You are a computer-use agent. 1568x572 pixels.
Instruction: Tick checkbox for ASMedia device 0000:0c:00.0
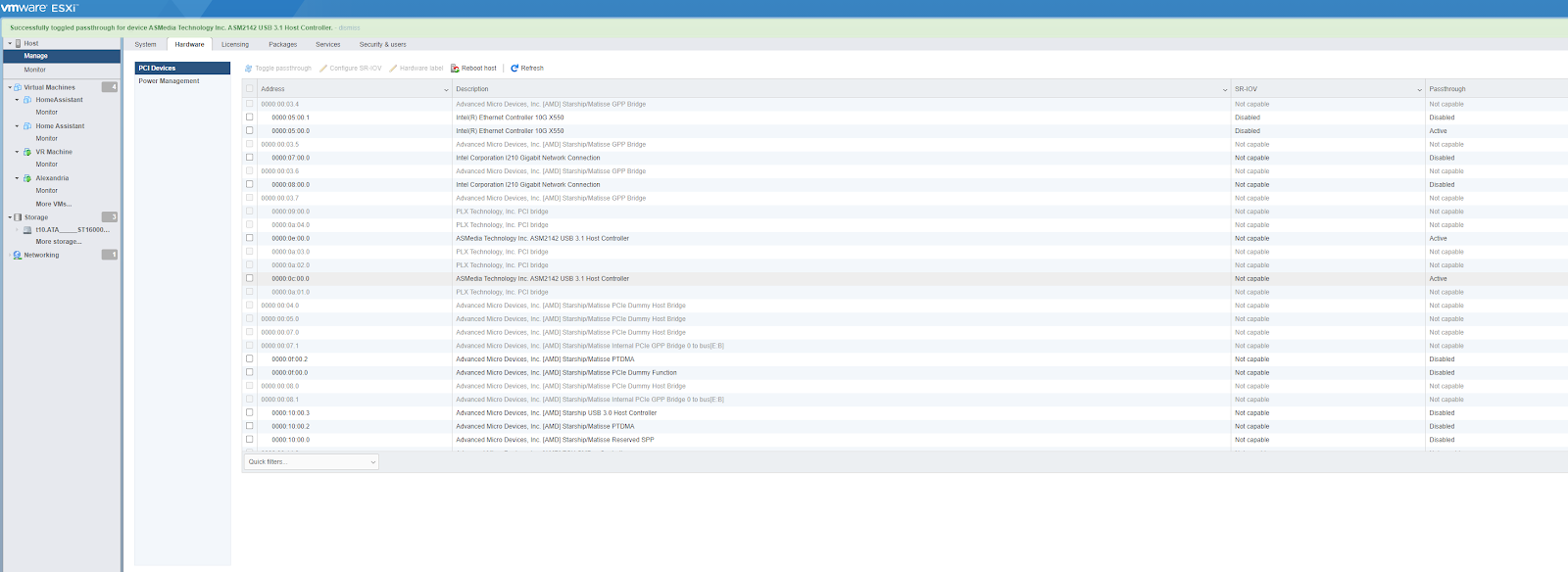(249, 278)
